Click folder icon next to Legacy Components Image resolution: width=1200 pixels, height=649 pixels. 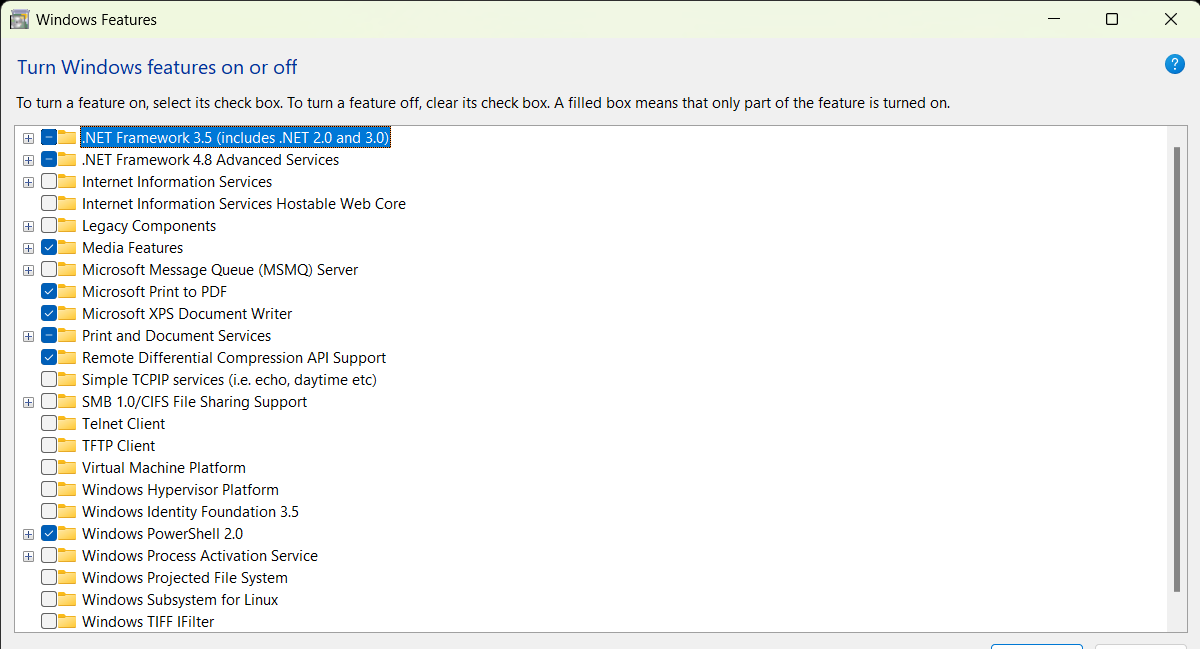(x=67, y=226)
